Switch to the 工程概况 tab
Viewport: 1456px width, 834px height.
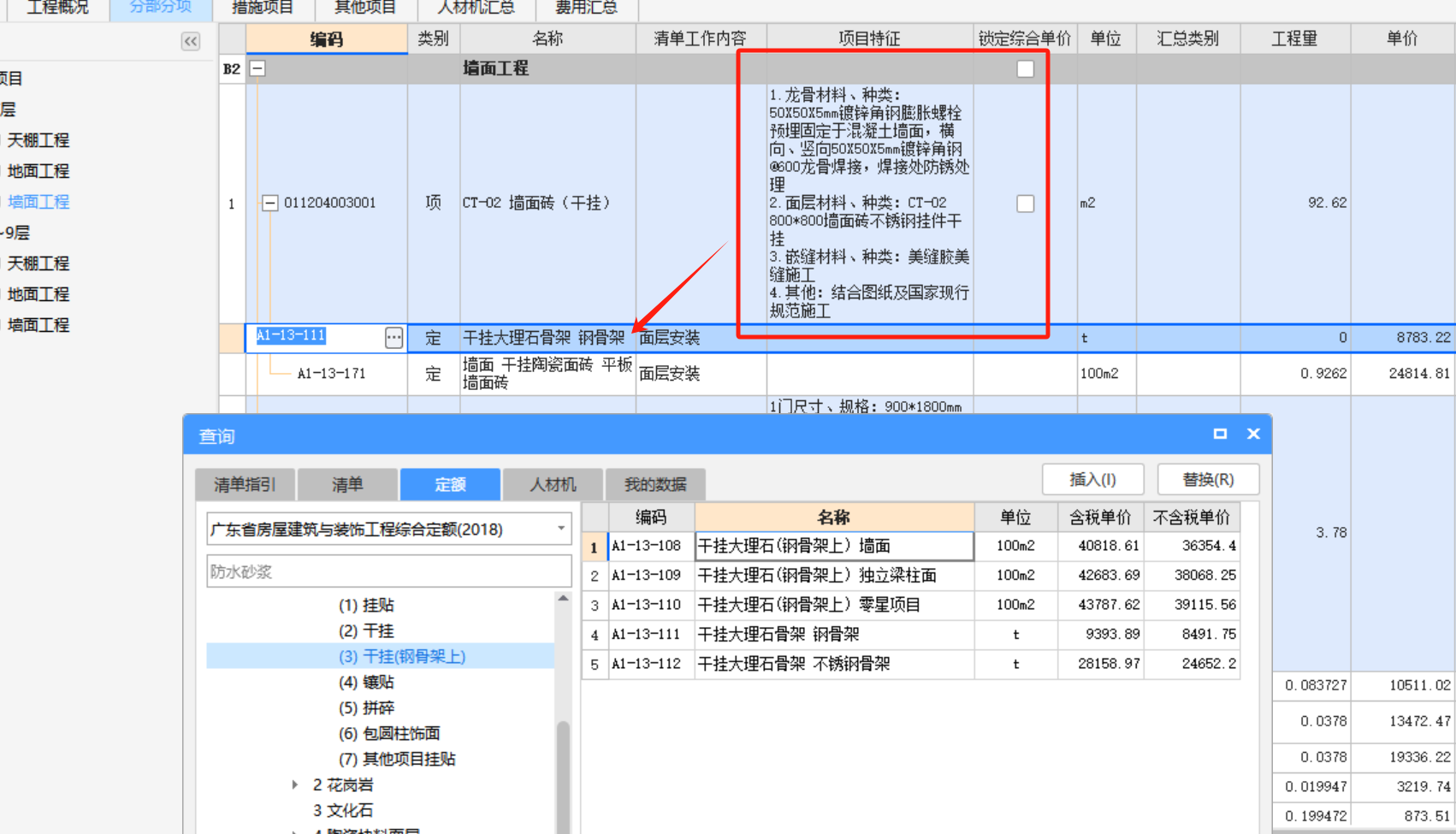(58, 8)
